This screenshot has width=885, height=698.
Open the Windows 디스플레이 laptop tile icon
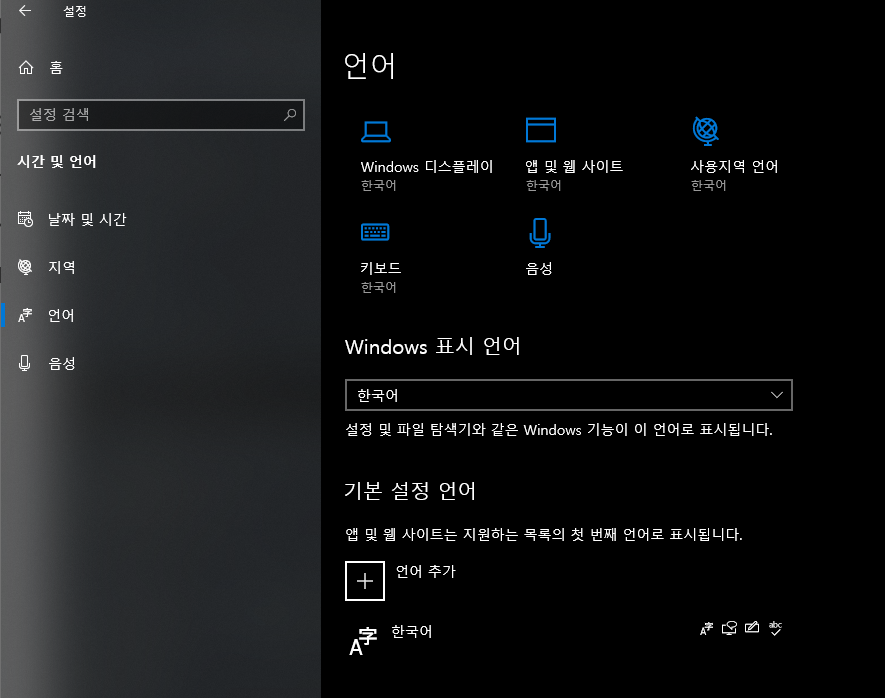tap(376, 131)
